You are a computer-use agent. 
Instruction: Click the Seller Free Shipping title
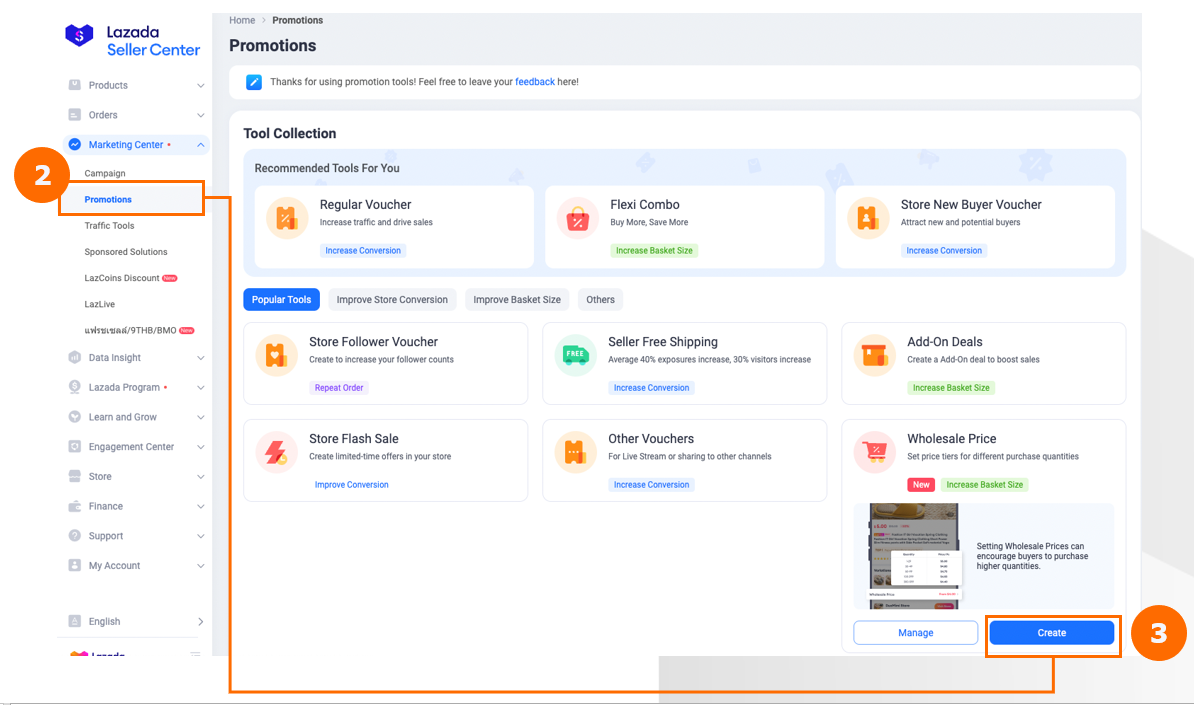[662, 342]
